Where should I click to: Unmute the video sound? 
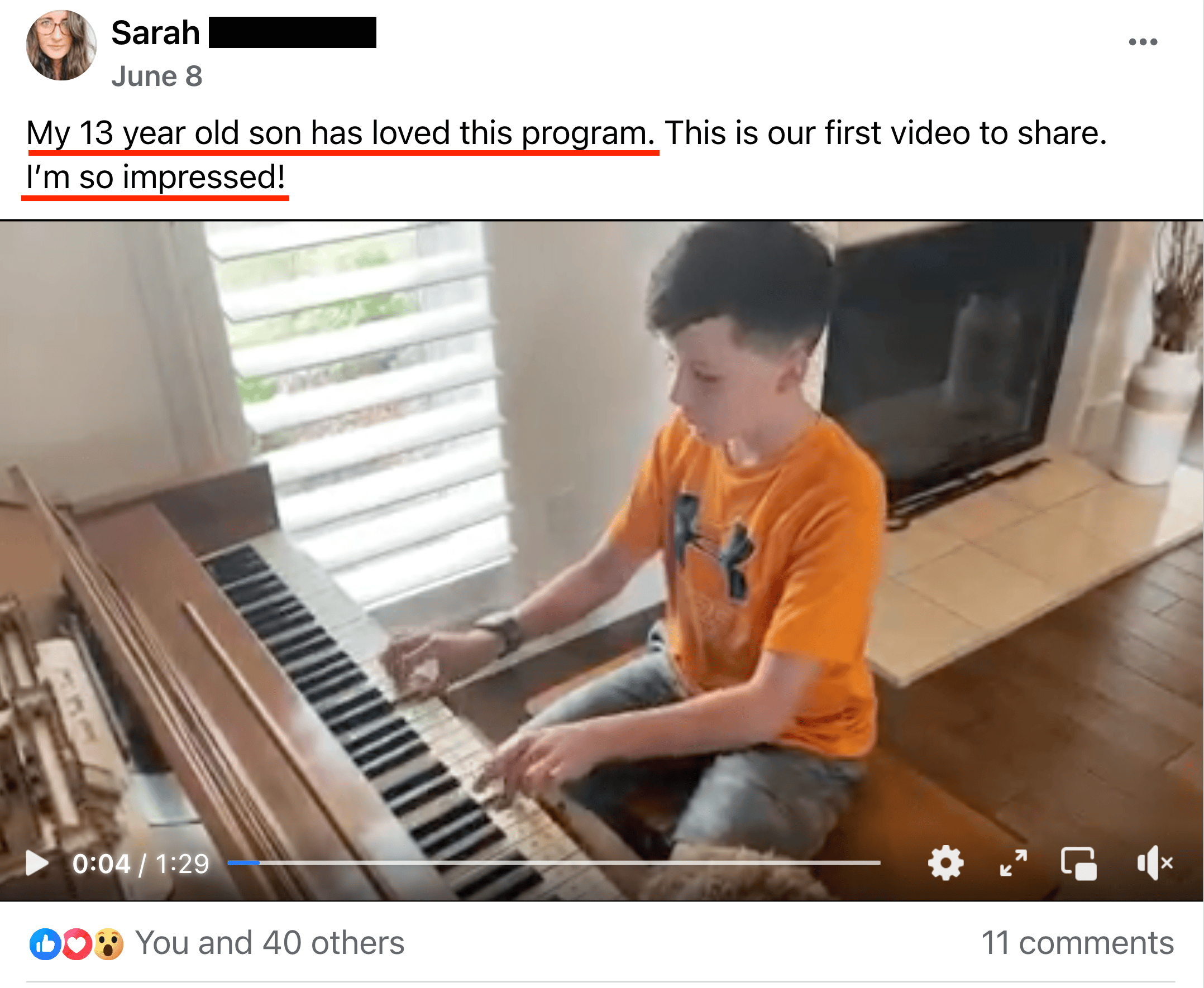(1154, 864)
